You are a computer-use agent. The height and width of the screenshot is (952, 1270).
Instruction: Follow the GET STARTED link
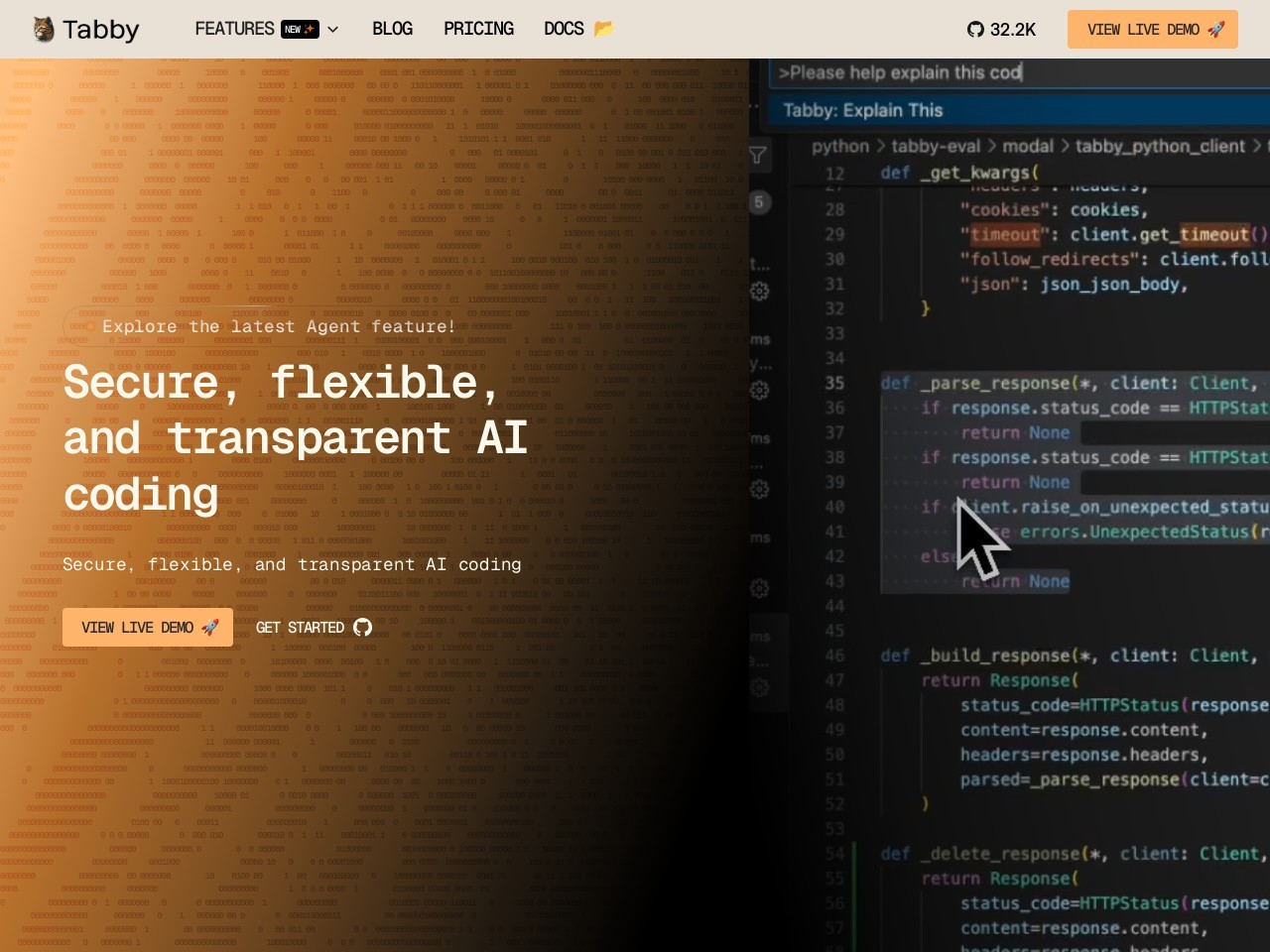pyautogui.click(x=300, y=628)
